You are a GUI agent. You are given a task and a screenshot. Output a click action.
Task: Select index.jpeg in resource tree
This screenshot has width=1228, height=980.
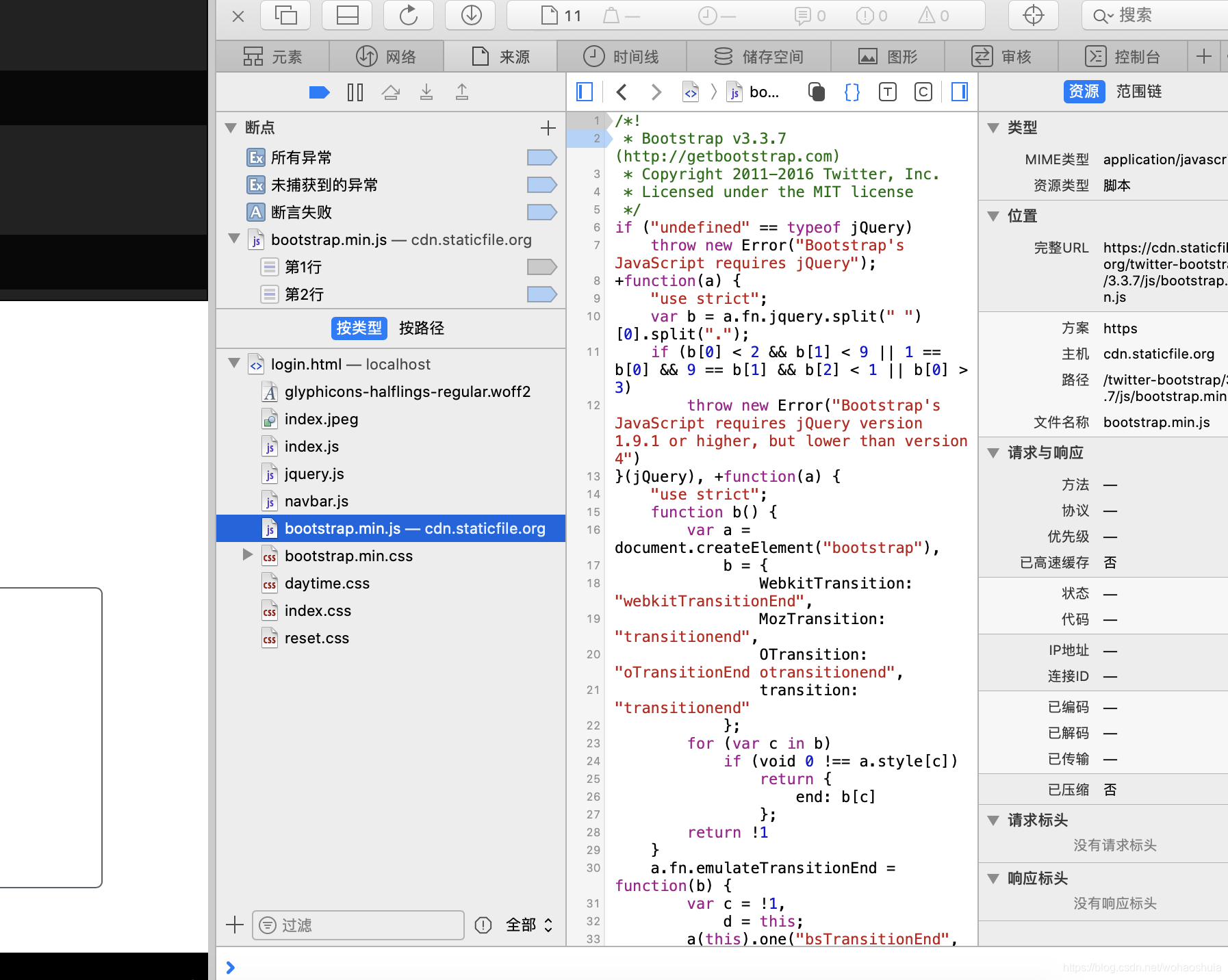click(x=391, y=419)
